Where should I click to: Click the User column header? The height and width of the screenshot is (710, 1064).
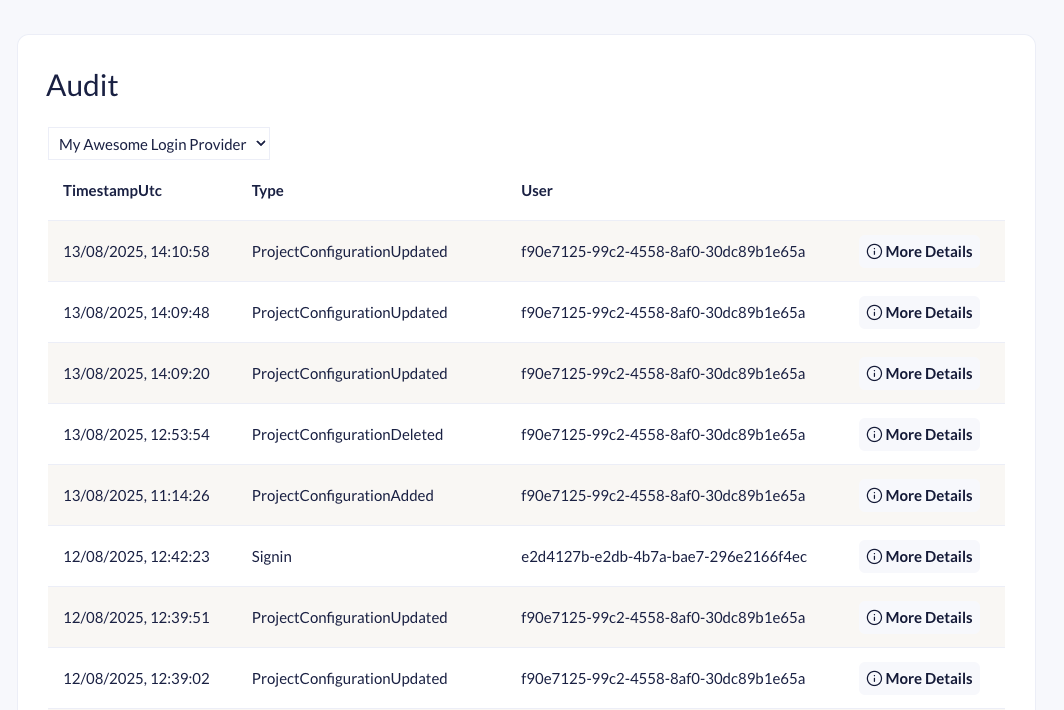pyautogui.click(x=536, y=191)
